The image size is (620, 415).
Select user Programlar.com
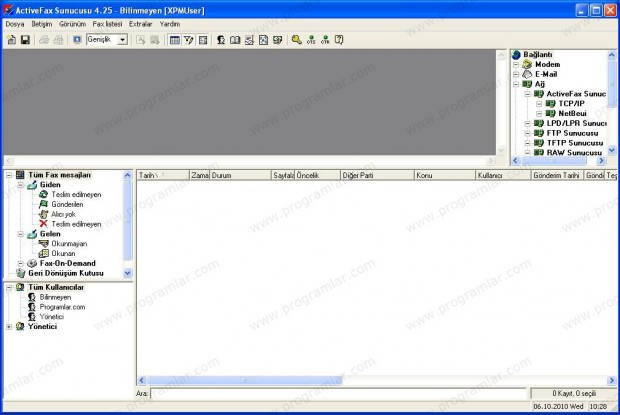click(x=62, y=307)
